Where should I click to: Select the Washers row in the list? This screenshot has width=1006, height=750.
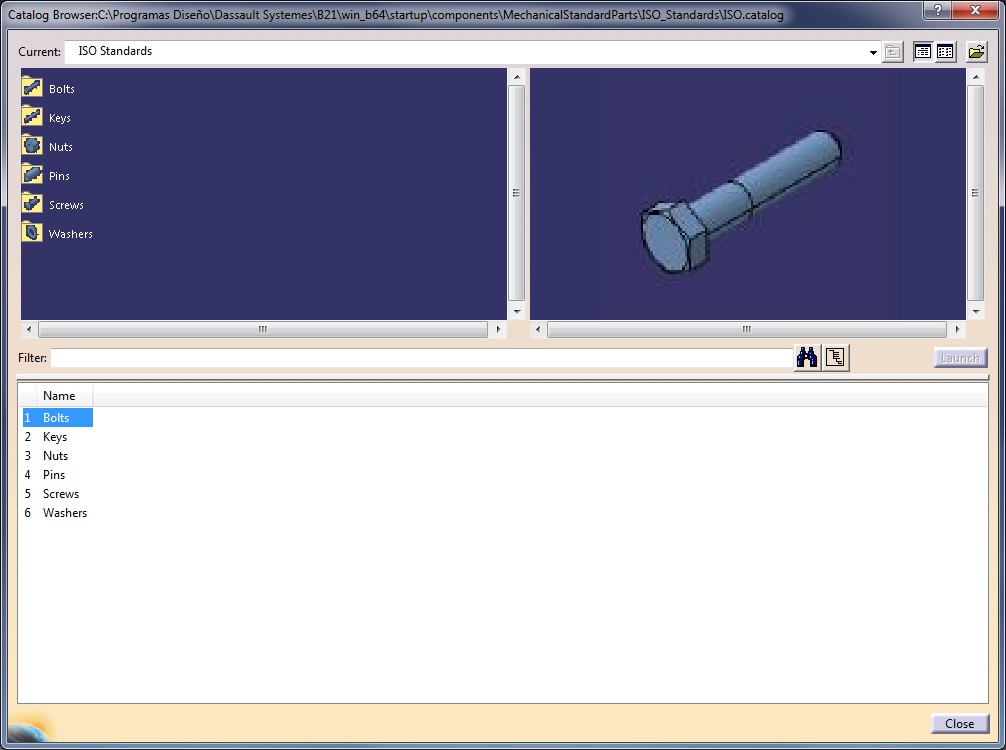pyautogui.click(x=65, y=513)
